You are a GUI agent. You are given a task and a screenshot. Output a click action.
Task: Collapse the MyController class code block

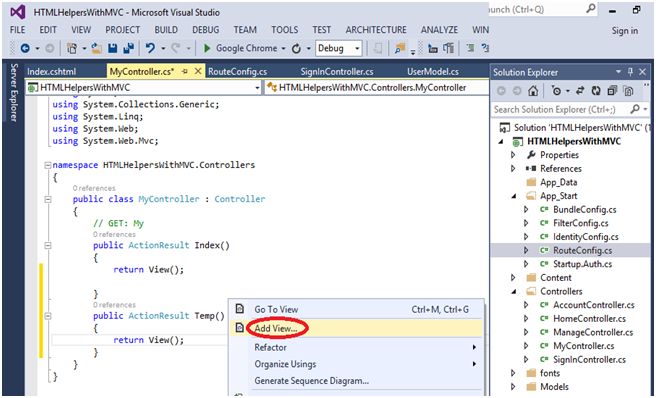click(48, 200)
